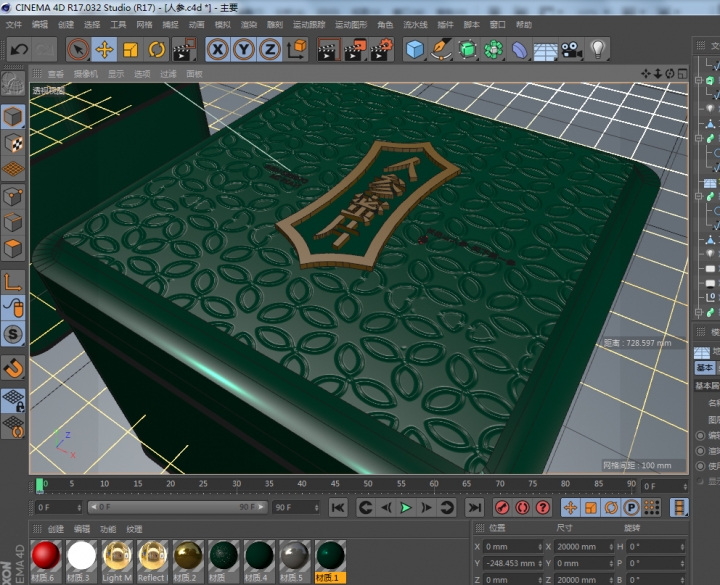Open the 文件 menu

pyautogui.click(x=13, y=23)
